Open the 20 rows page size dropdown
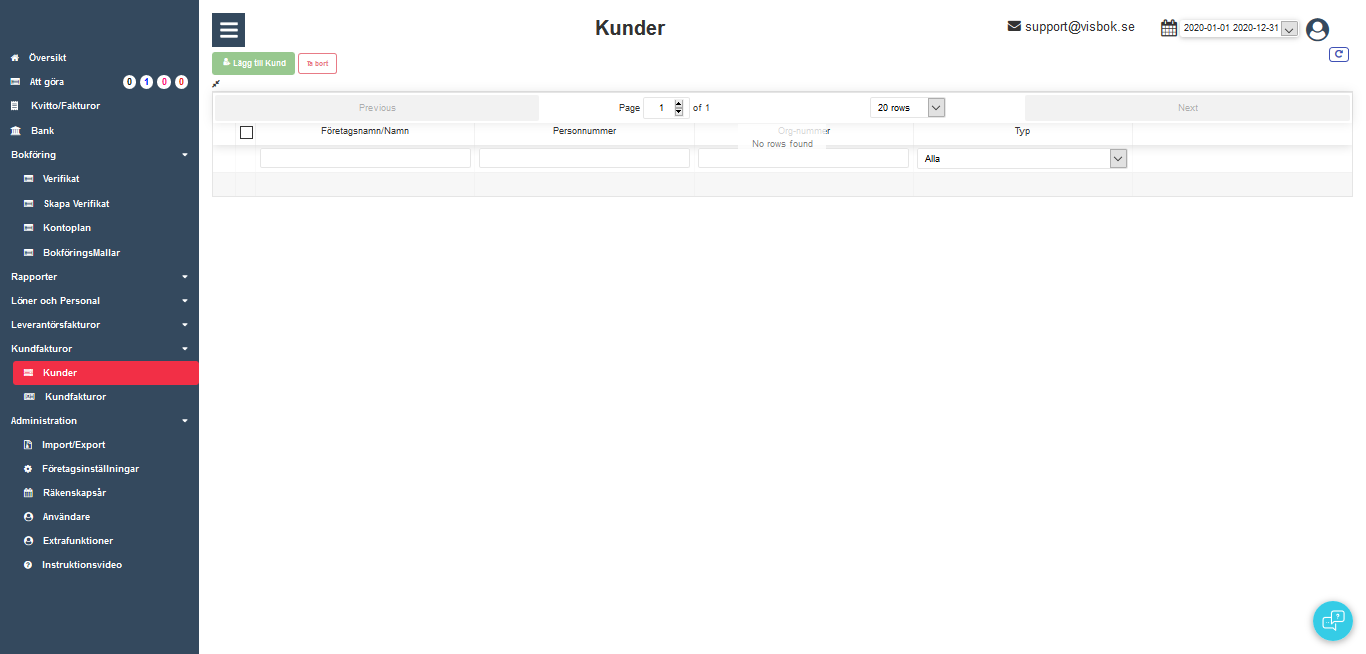The width and height of the screenshot is (1366, 654). [x=935, y=108]
